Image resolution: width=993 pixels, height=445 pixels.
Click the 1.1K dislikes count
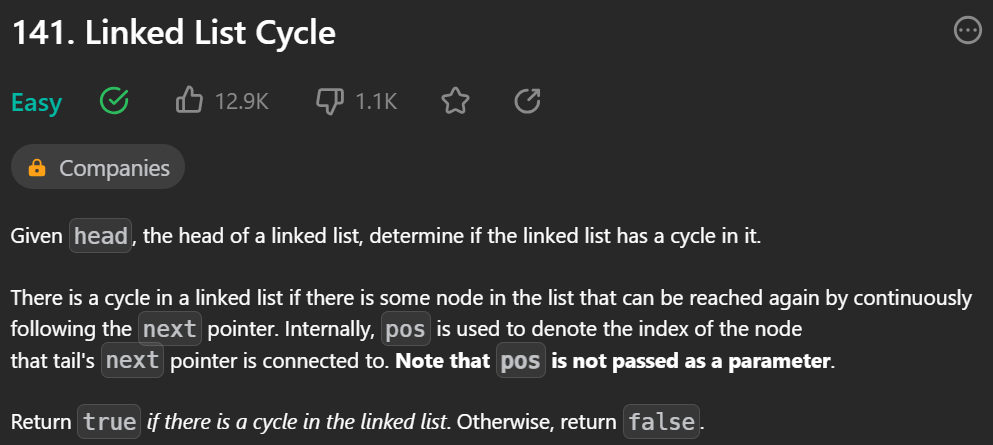[376, 102]
